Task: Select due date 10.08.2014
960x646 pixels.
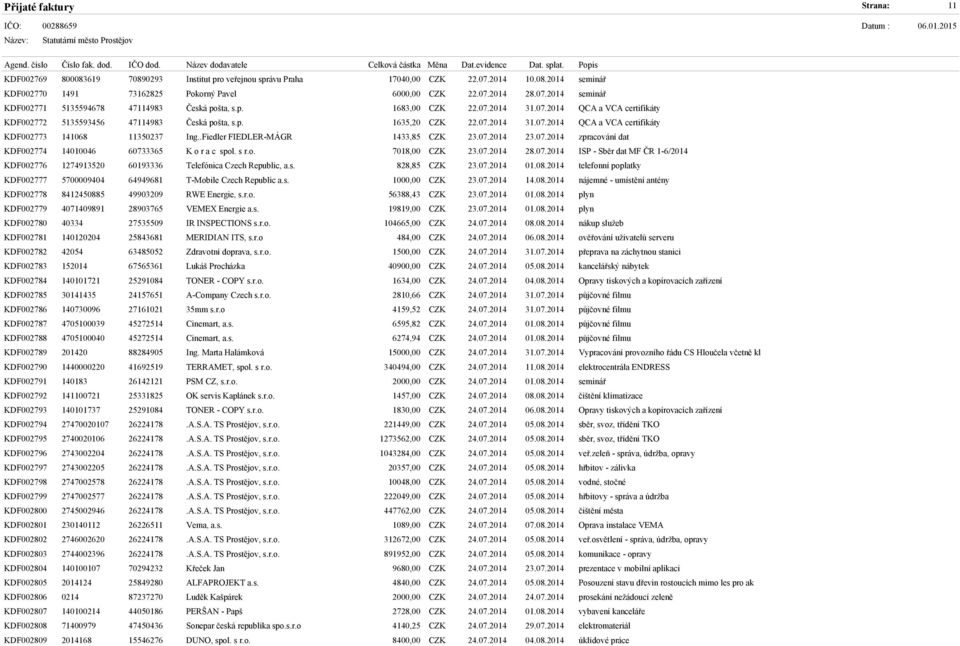Action: pos(545,80)
